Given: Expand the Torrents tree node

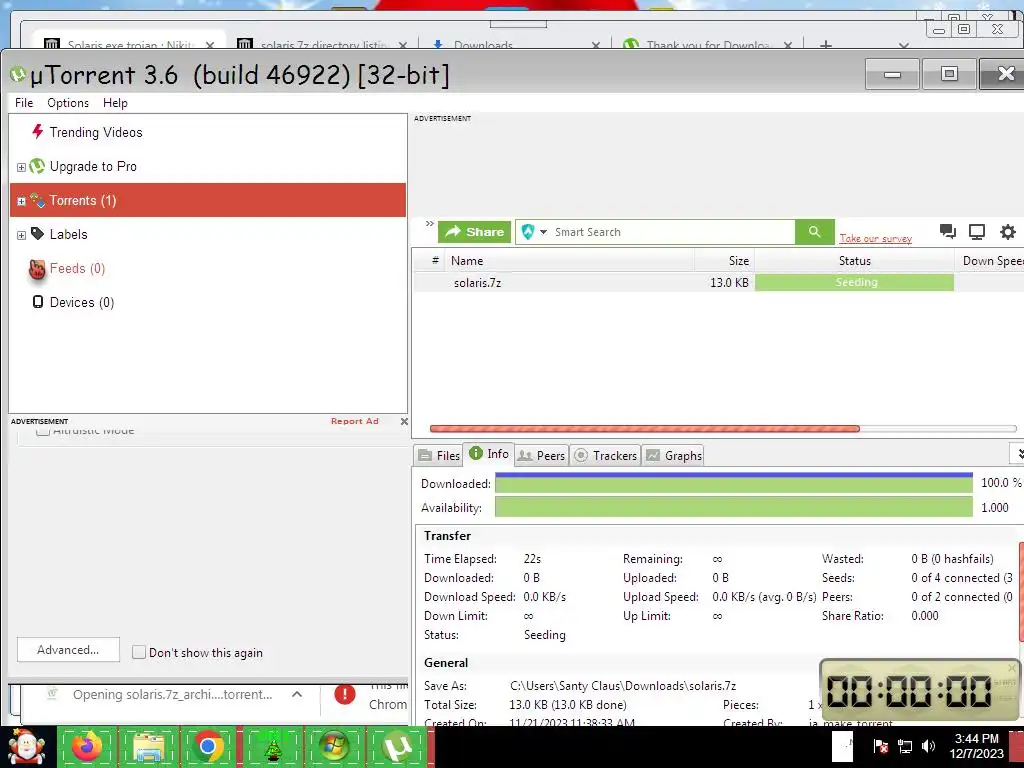Looking at the screenshot, I should pos(21,201).
